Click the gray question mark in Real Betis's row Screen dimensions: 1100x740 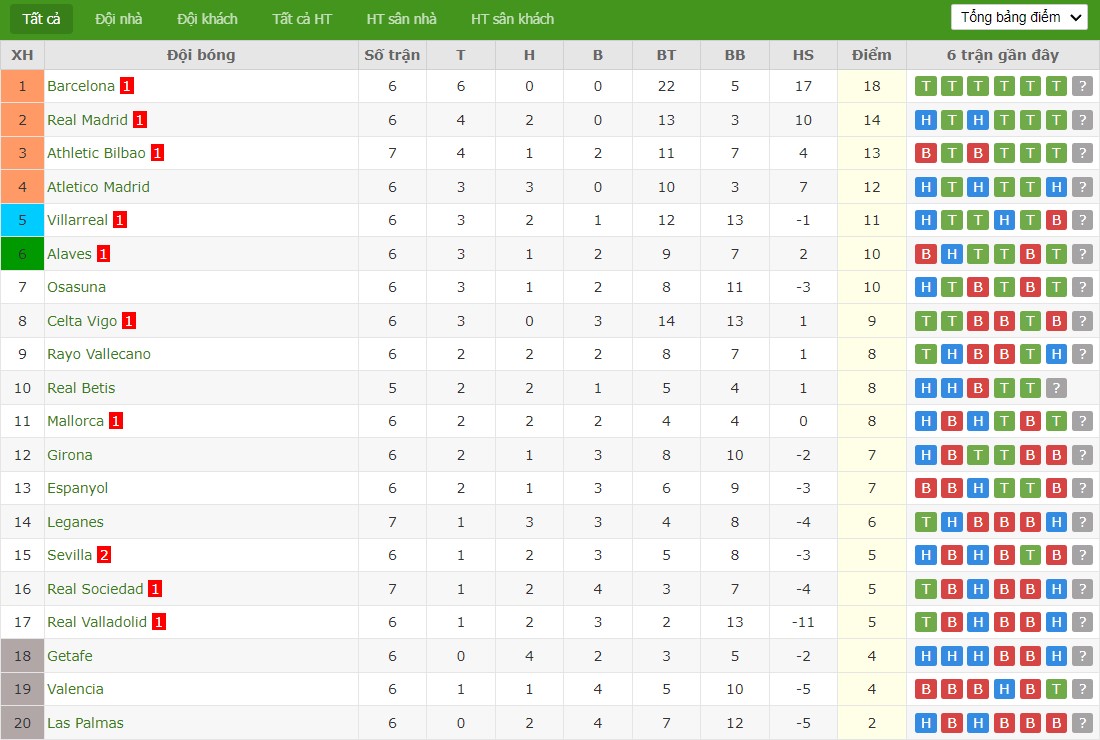(x=1056, y=388)
